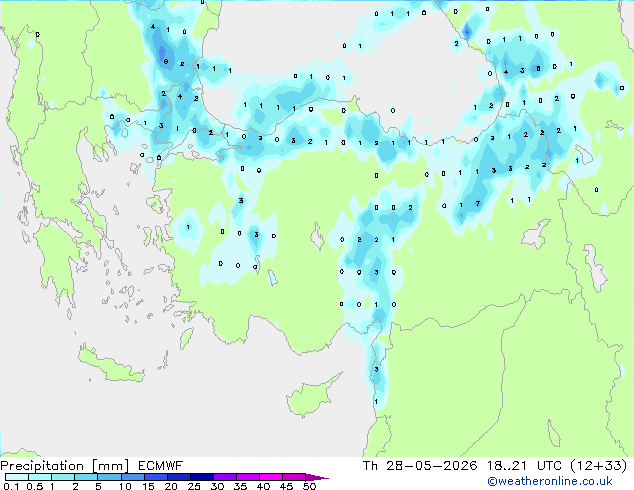This screenshot has width=634, height=490.
Task: Select the 30–35 mm purple legend swatch
Action: pyautogui.click(x=224, y=477)
